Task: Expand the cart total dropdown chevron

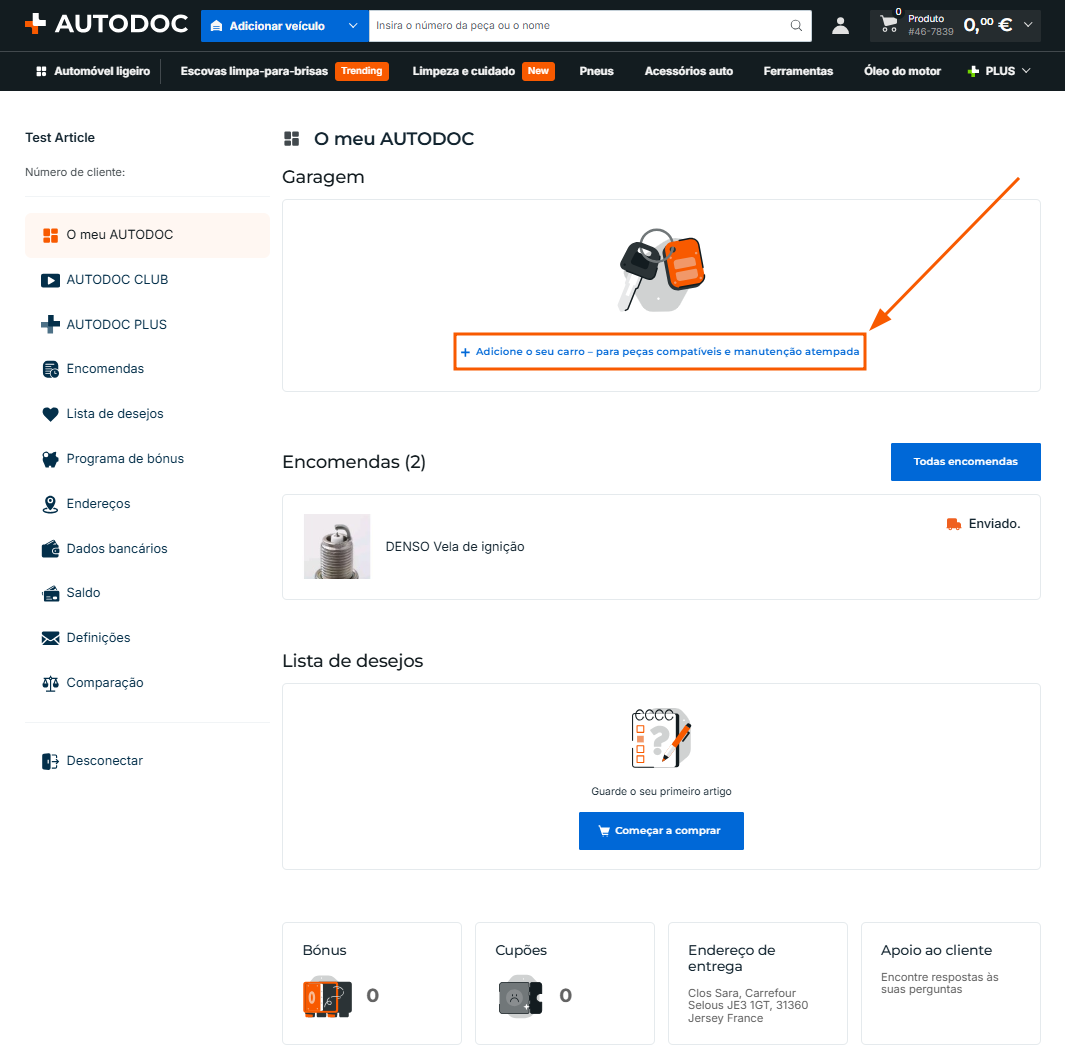Action: click(1028, 25)
